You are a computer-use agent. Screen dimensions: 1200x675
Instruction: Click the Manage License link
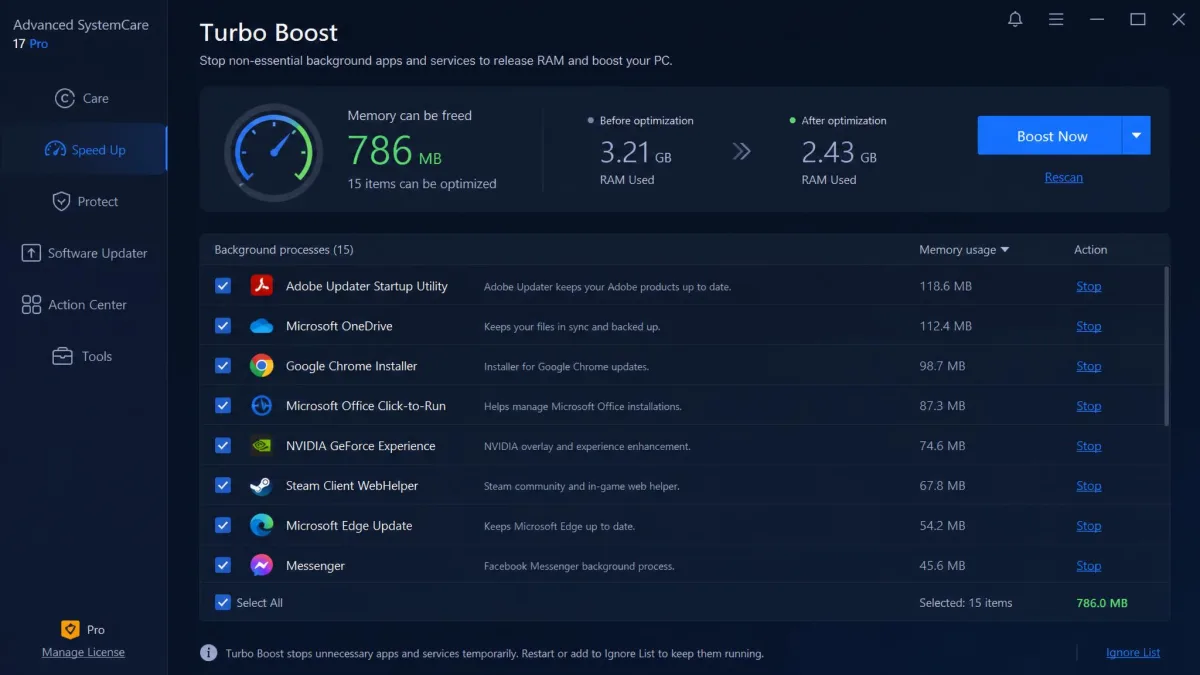tap(83, 652)
